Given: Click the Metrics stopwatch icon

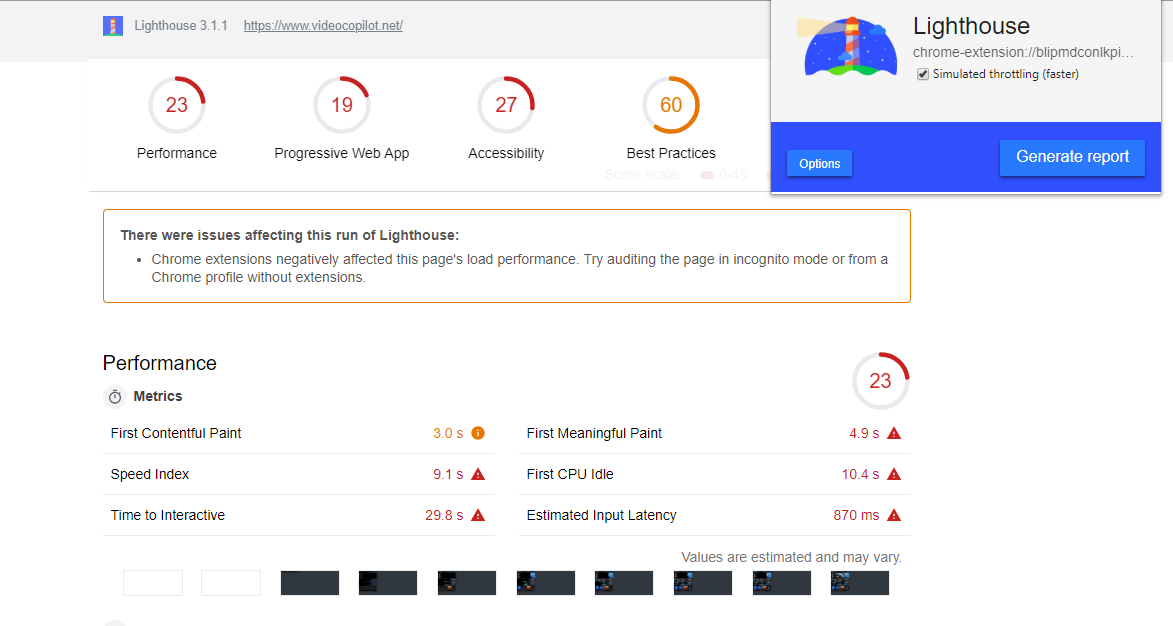Looking at the screenshot, I should pos(115,396).
